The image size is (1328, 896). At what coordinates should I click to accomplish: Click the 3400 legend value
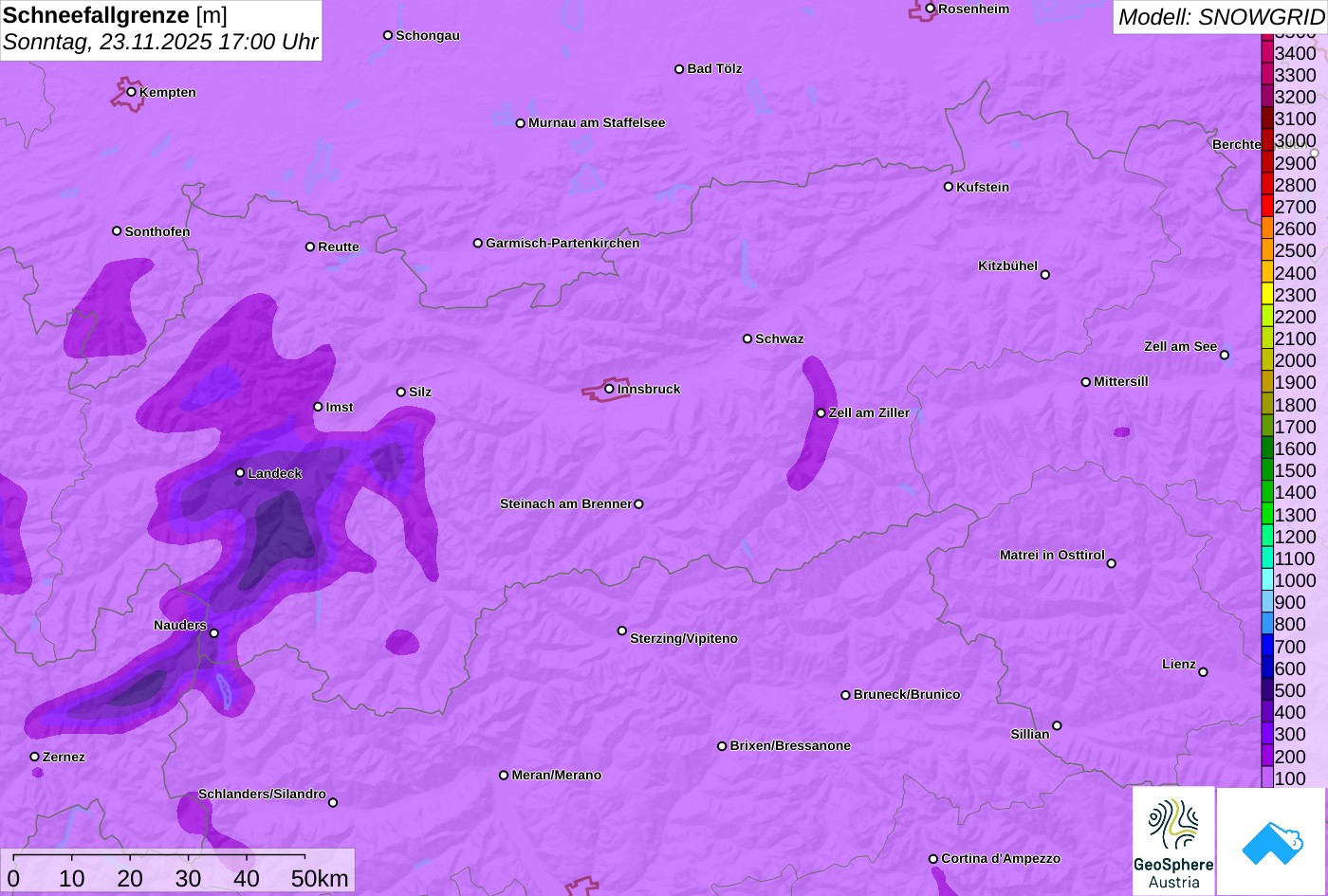[x=1296, y=53]
